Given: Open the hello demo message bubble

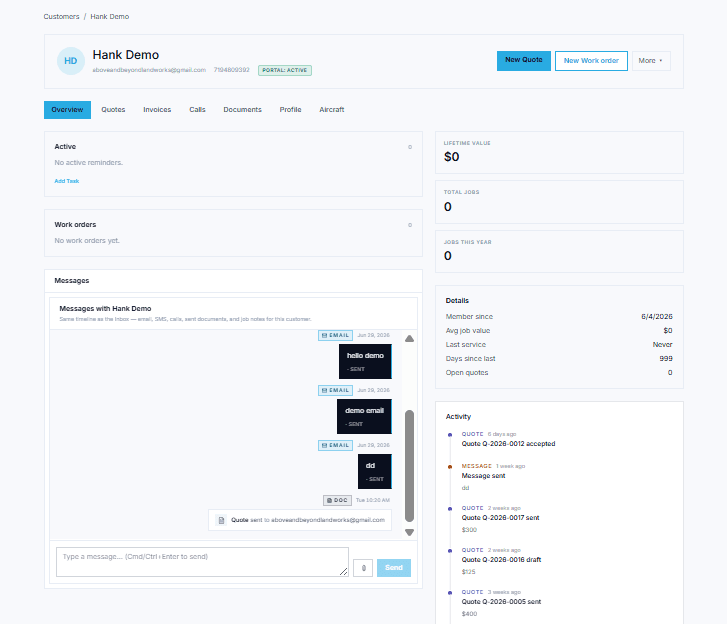Looking at the screenshot, I should (x=365, y=362).
